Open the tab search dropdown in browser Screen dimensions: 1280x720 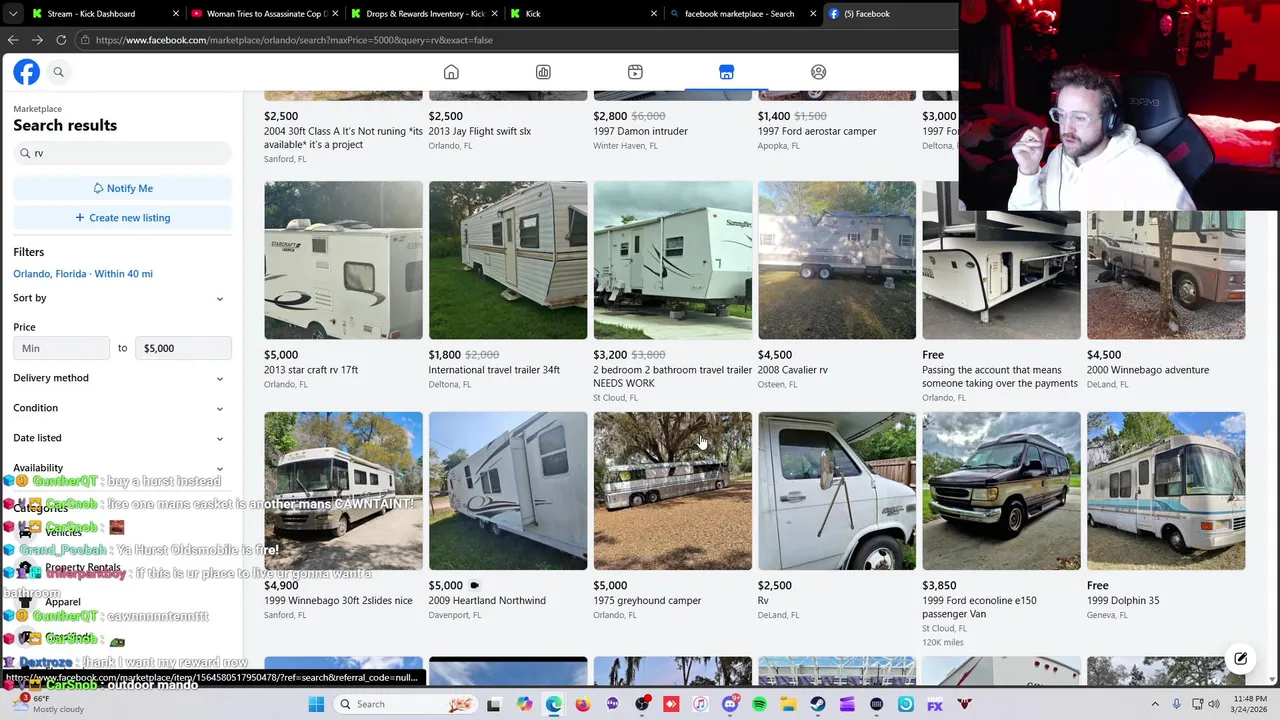point(13,14)
